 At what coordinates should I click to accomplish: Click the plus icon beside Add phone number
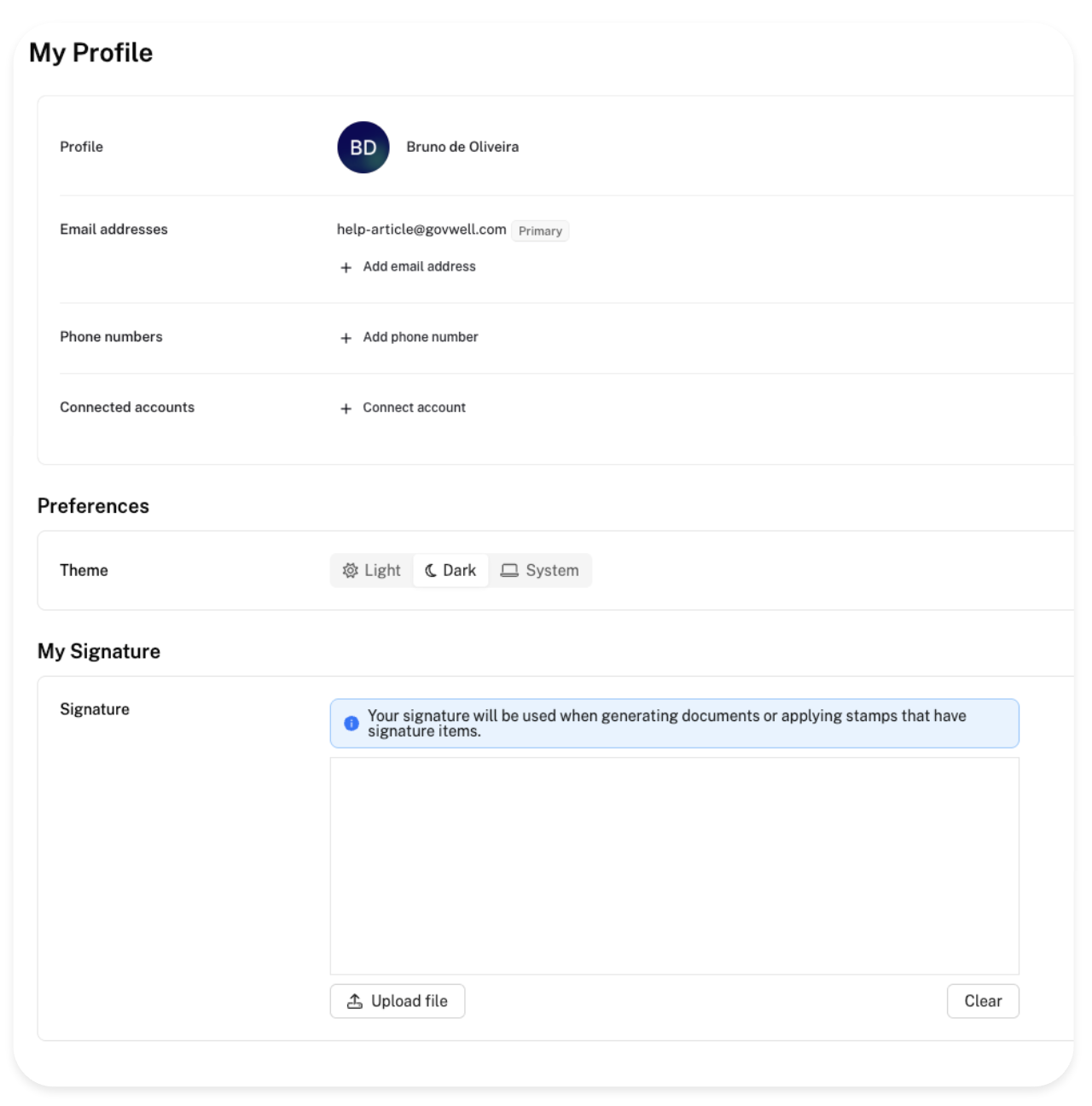point(346,338)
